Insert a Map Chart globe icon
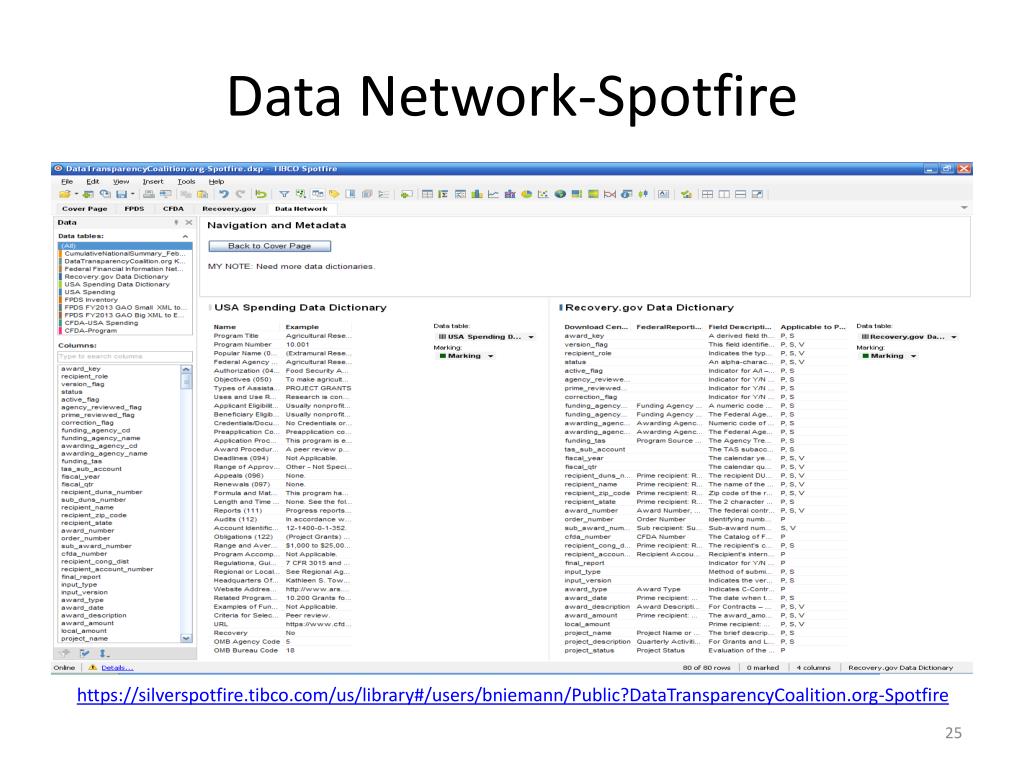 (560, 194)
